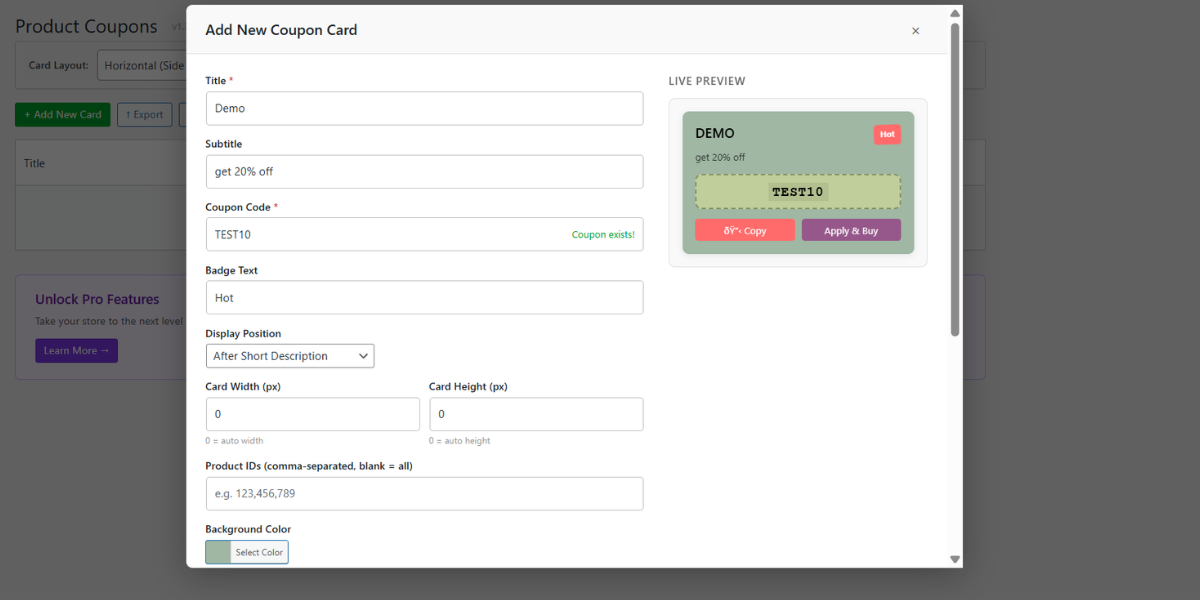Screen dimensions: 1200x600
Task: Click the Product IDs input field
Action: 424,493
